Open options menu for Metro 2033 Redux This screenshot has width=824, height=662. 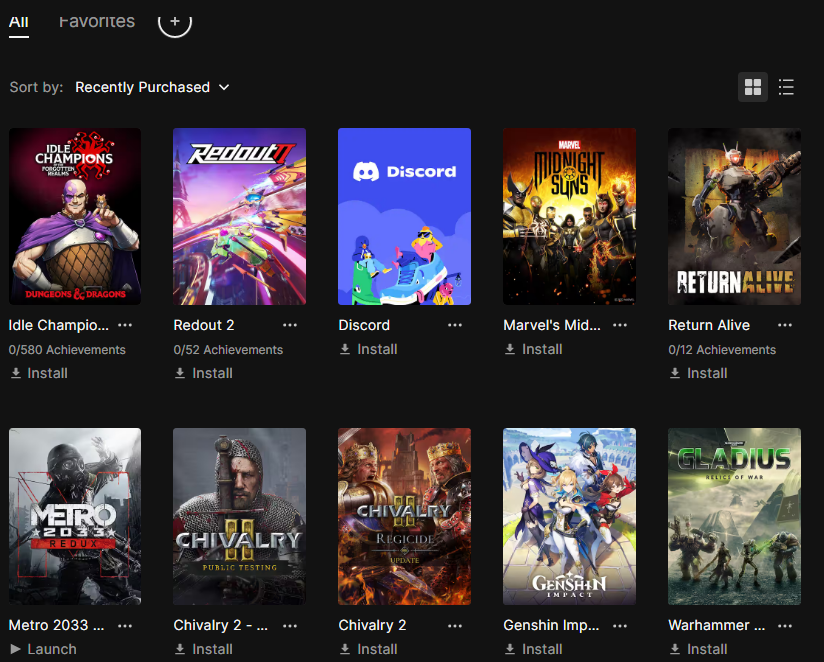pos(125,626)
